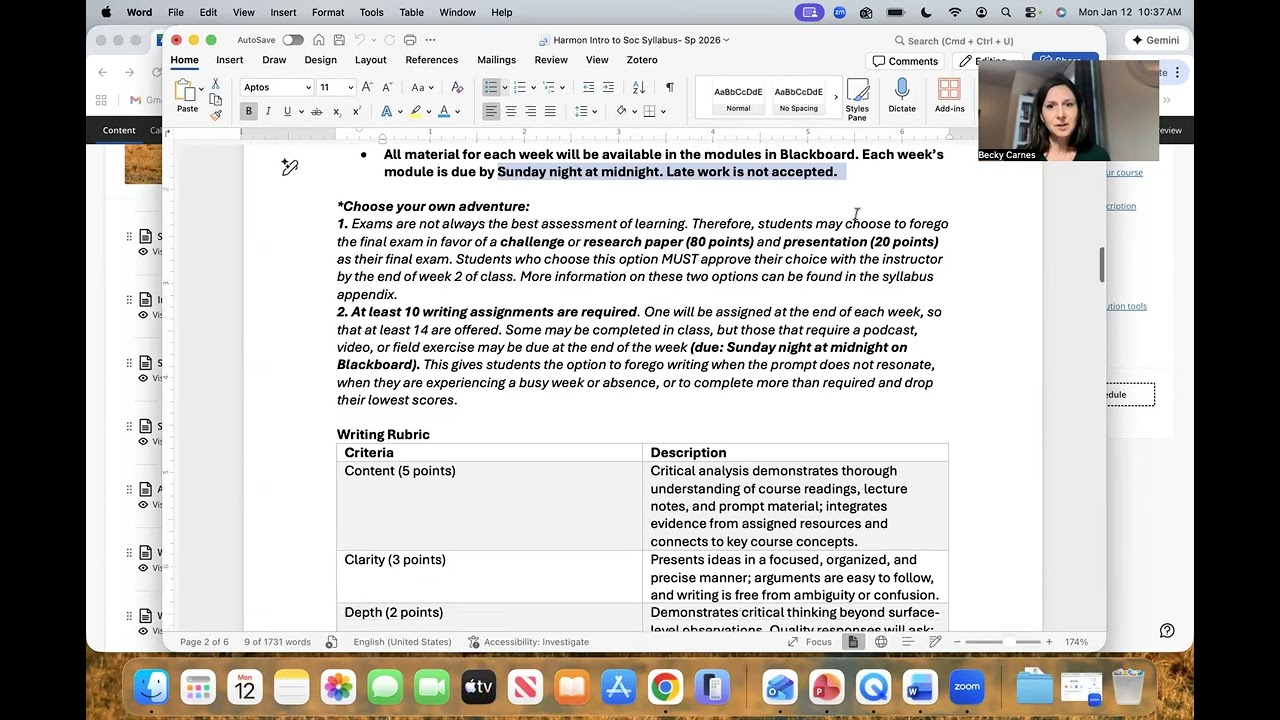Open document title dropdown chevron
The width and height of the screenshot is (1280, 720).
pos(726,40)
